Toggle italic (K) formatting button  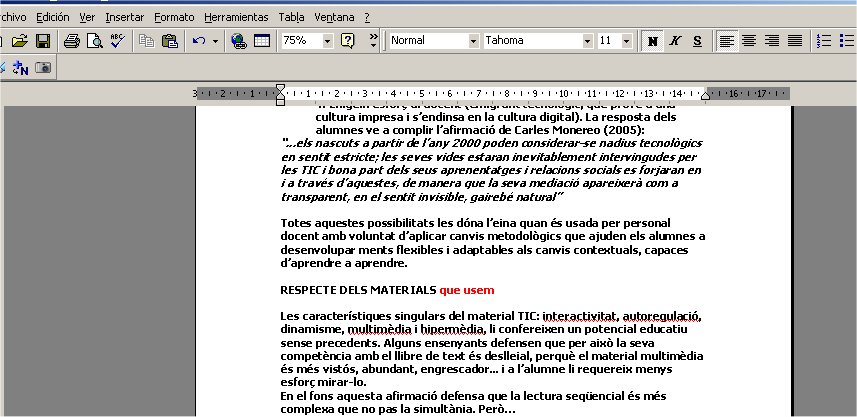pos(674,41)
